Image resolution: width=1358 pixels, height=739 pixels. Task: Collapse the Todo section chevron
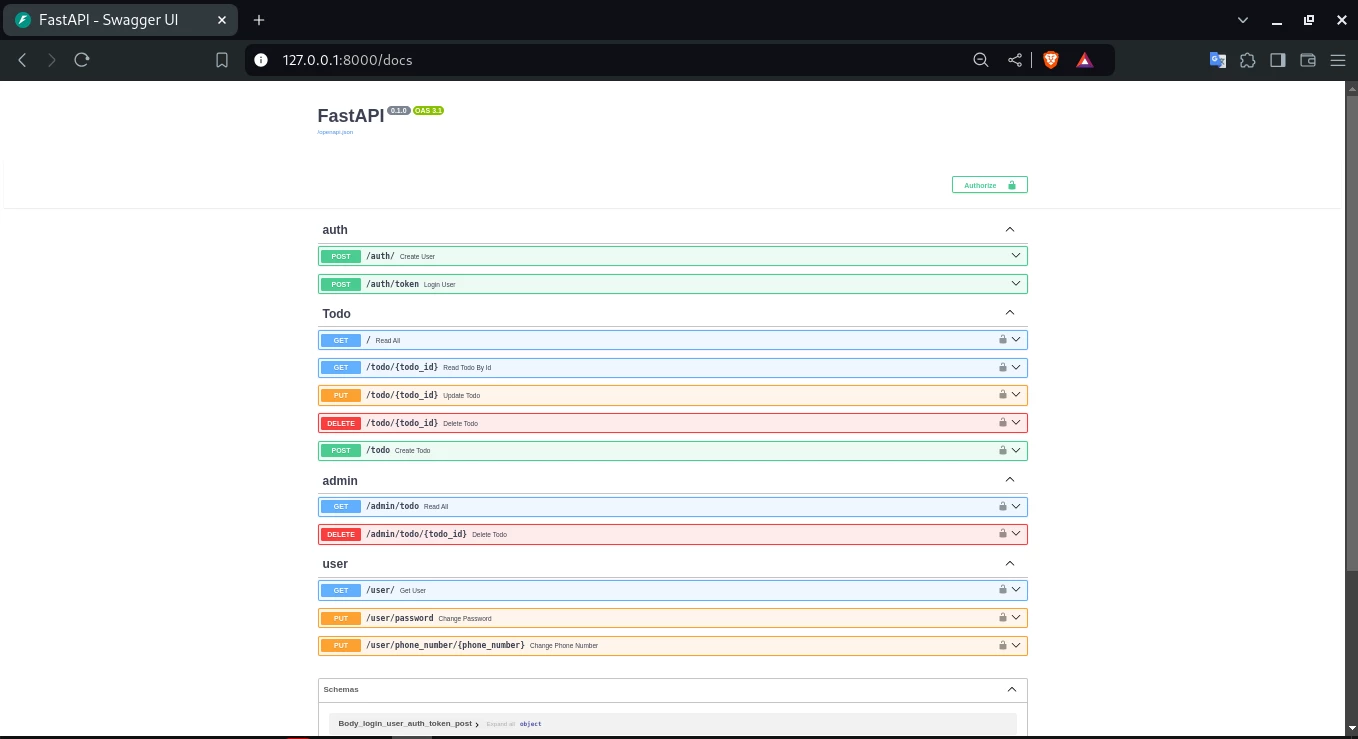tap(1009, 313)
